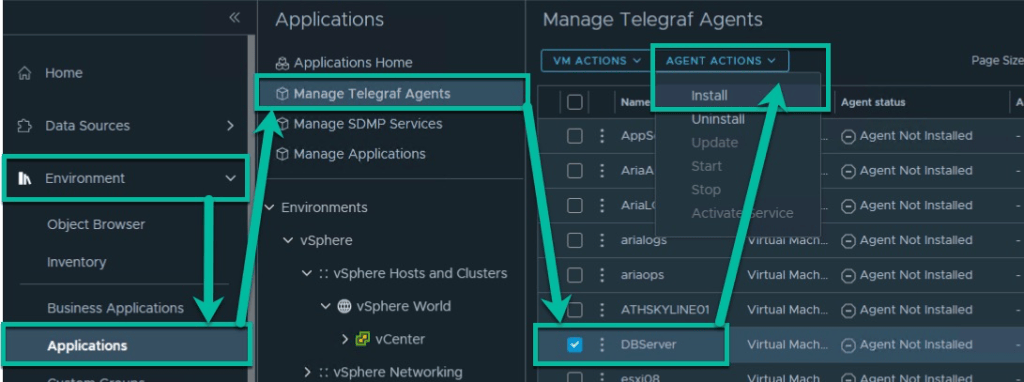Collapse vSphere Hosts and Clusters node
1024x382 pixels.
coord(306,274)
